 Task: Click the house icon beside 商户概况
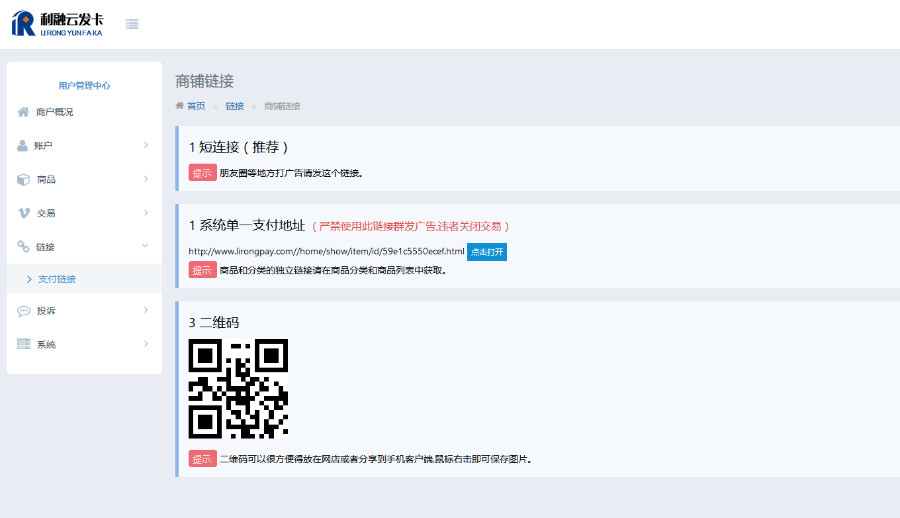(x=23, y=111)
